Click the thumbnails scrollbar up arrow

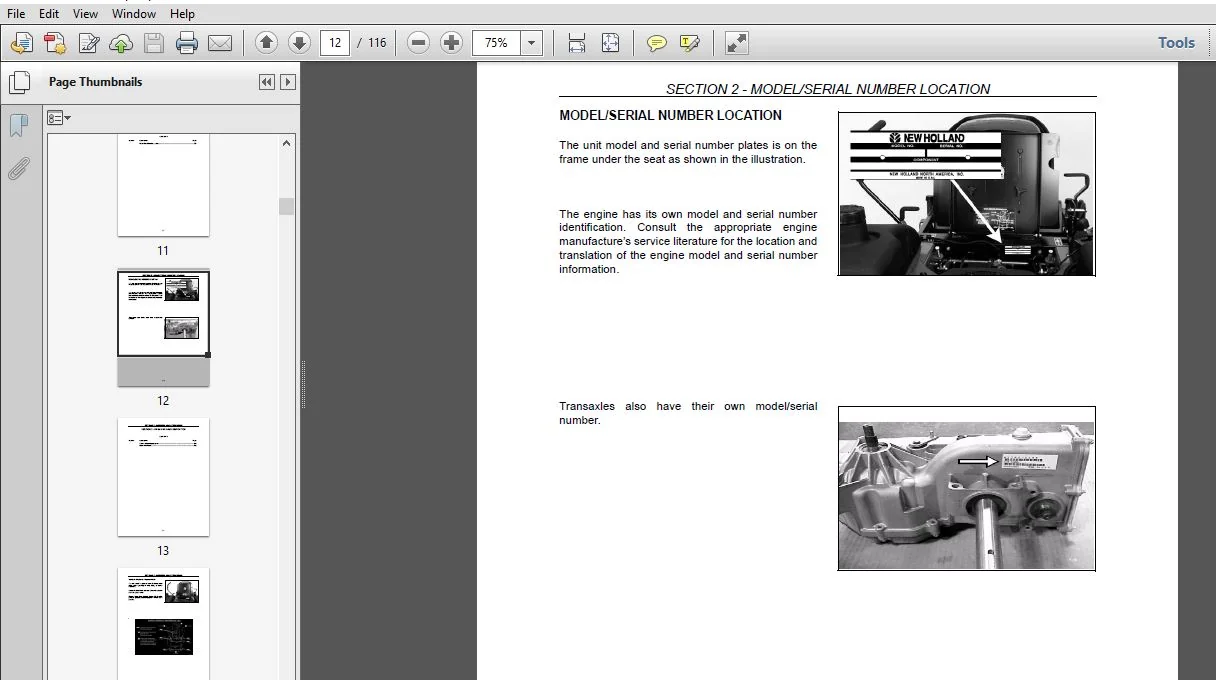click(x=287, y=143)
